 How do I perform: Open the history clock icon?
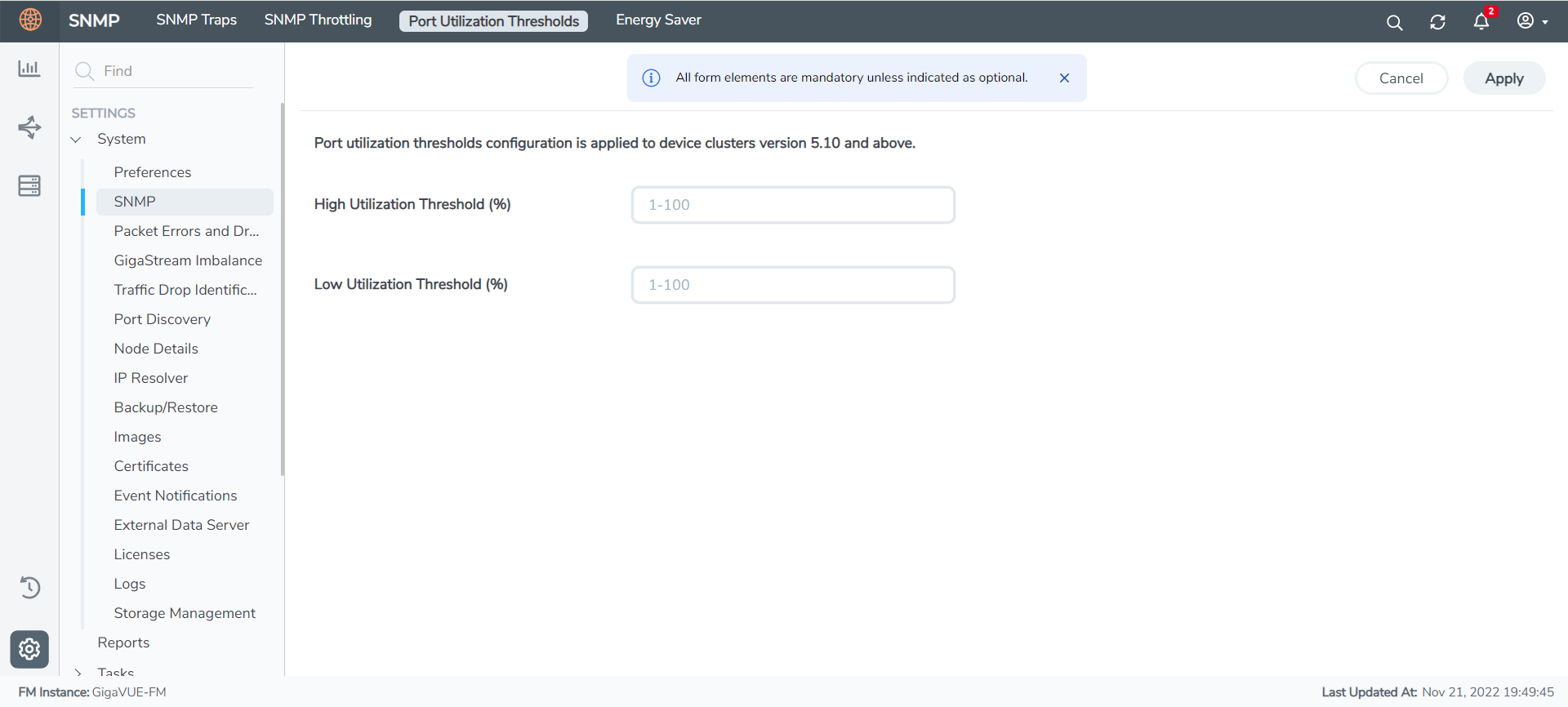tap(29, 587)
